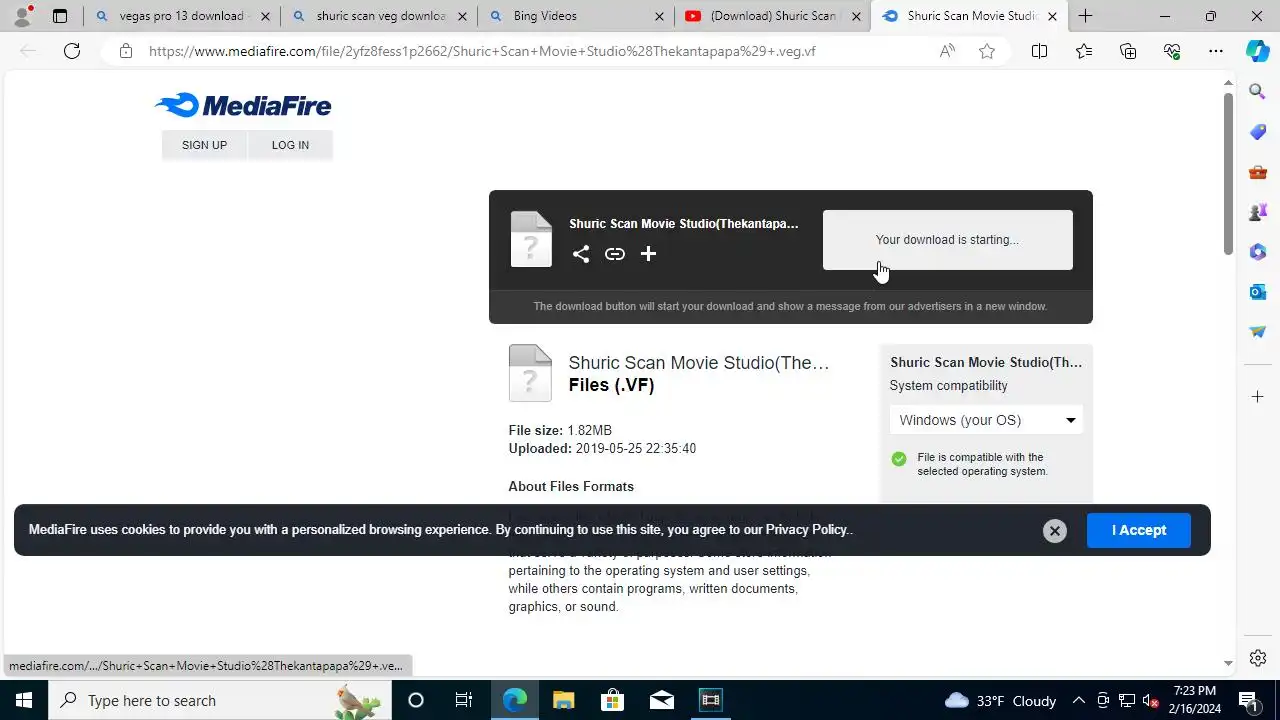
Task: Click the plus icon beside the link icon
Action: click(648, 254)
